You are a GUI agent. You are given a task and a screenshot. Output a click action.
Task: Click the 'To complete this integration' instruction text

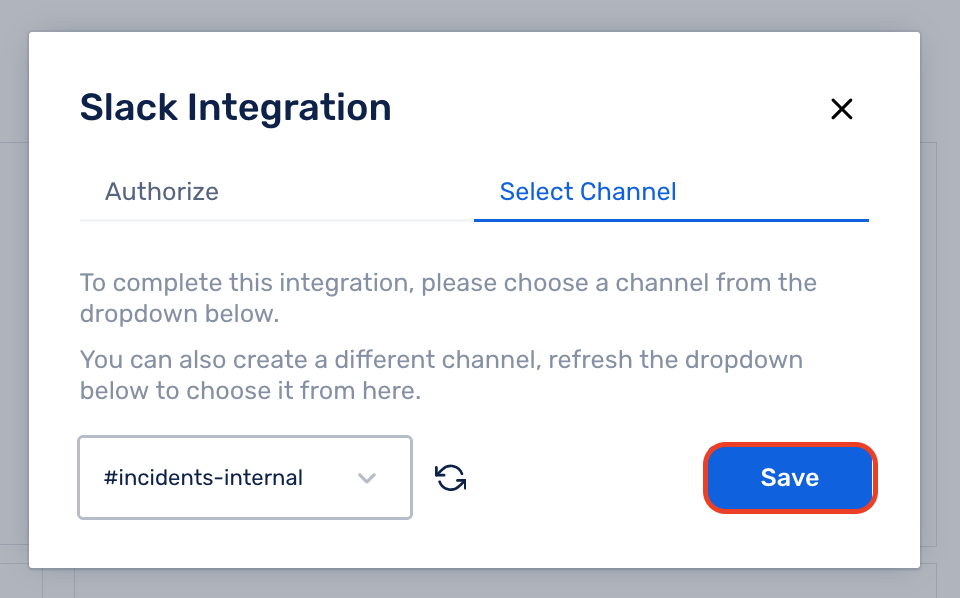click(448, 298)
